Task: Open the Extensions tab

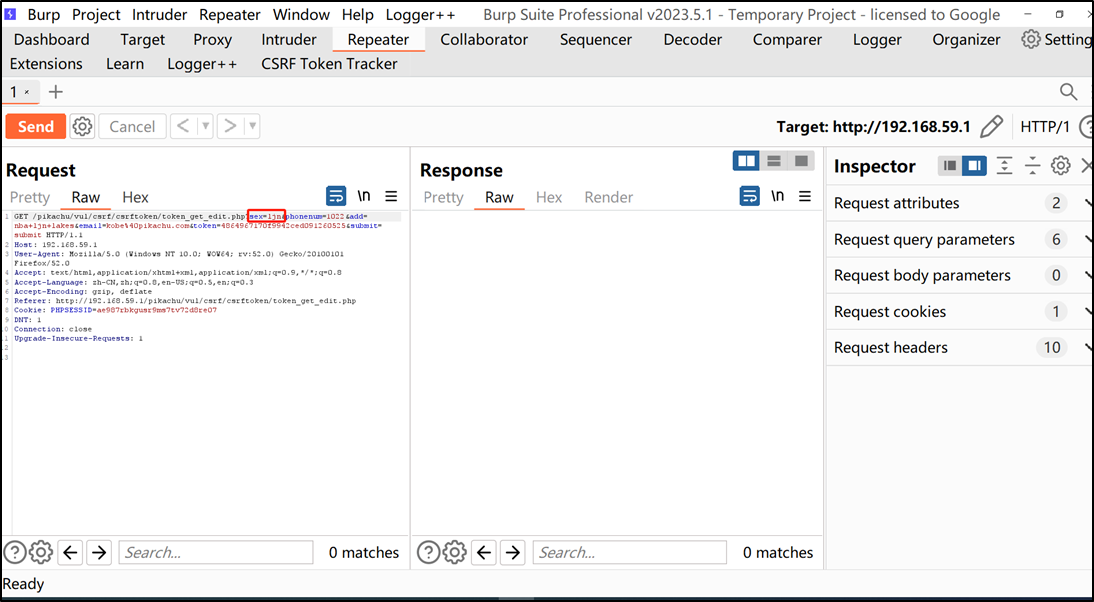Action: click(46, 63)
